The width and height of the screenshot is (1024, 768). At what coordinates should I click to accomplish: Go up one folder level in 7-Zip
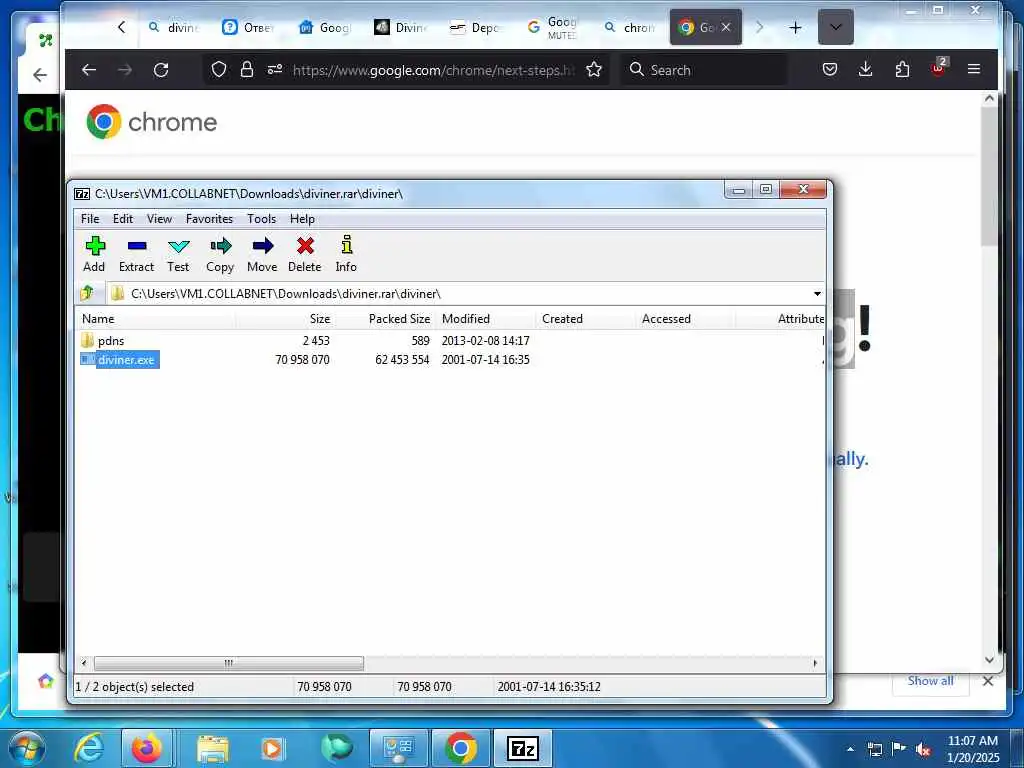[88, 293]
